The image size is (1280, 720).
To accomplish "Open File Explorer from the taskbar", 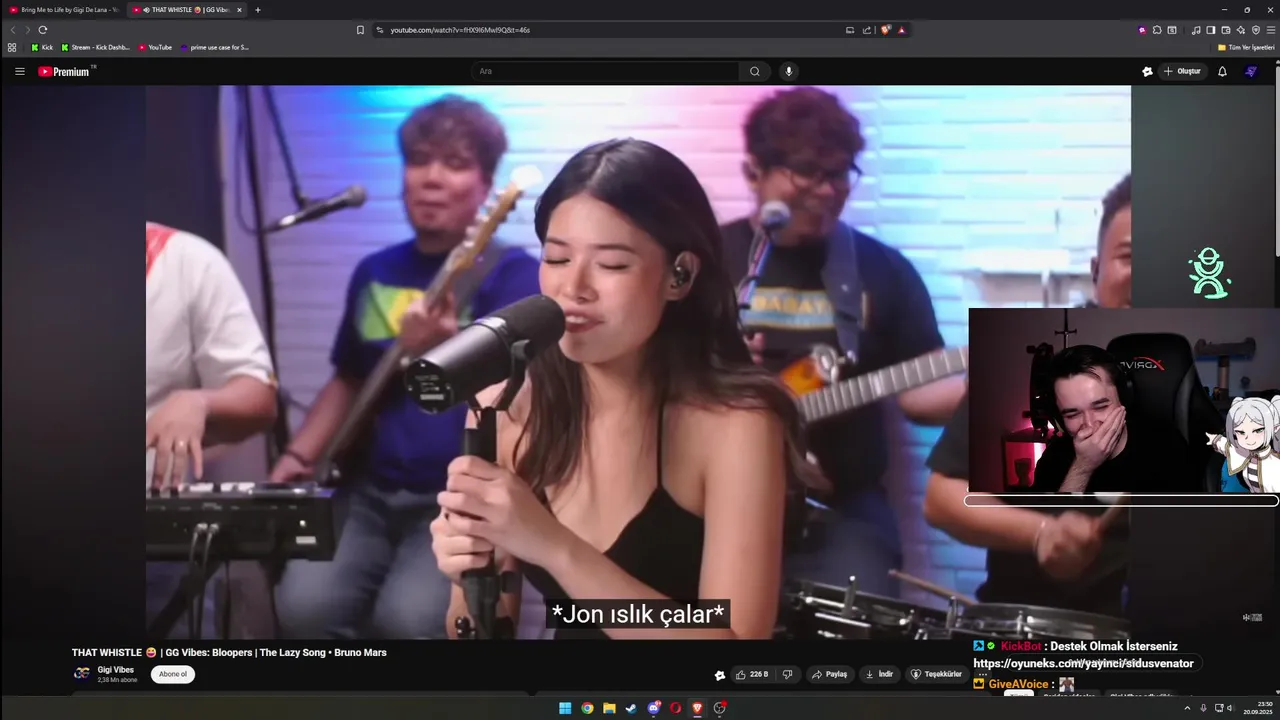I will (609, 708).
